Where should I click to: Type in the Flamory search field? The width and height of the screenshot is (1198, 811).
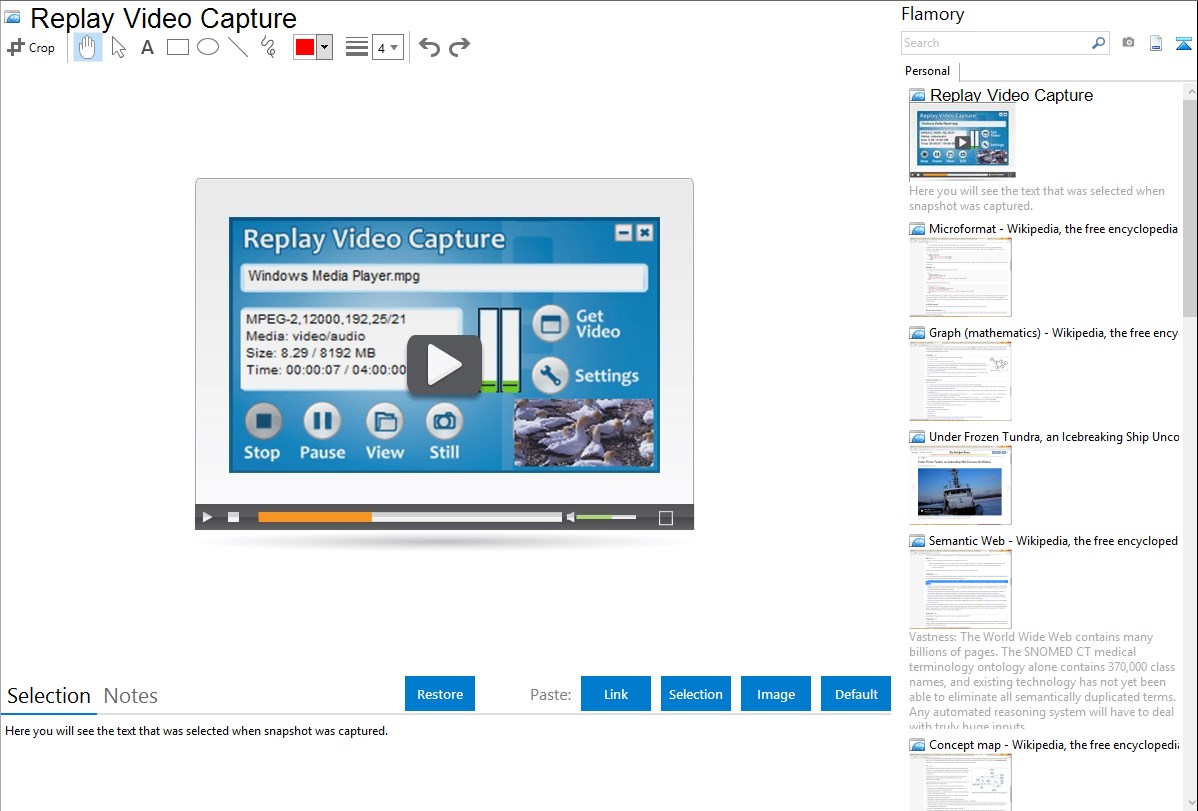(x=995, y=43)
